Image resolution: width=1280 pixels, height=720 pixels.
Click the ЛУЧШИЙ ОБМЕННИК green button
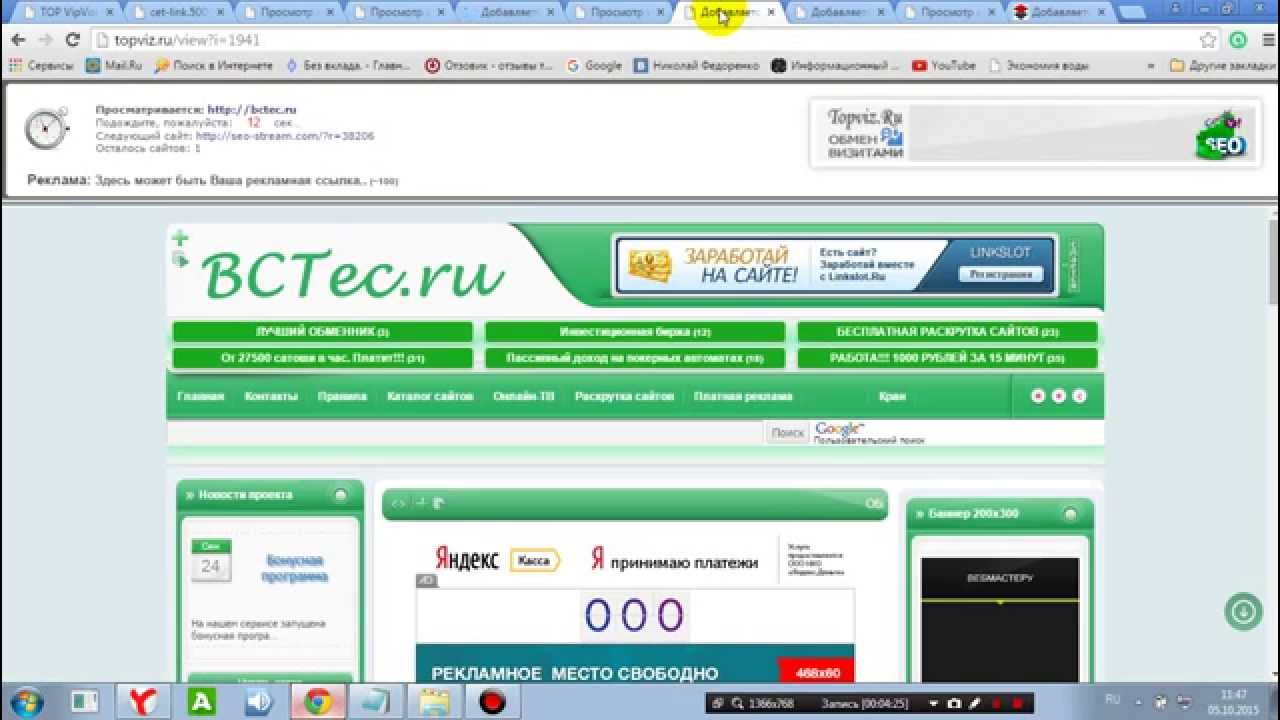(323, 332)
